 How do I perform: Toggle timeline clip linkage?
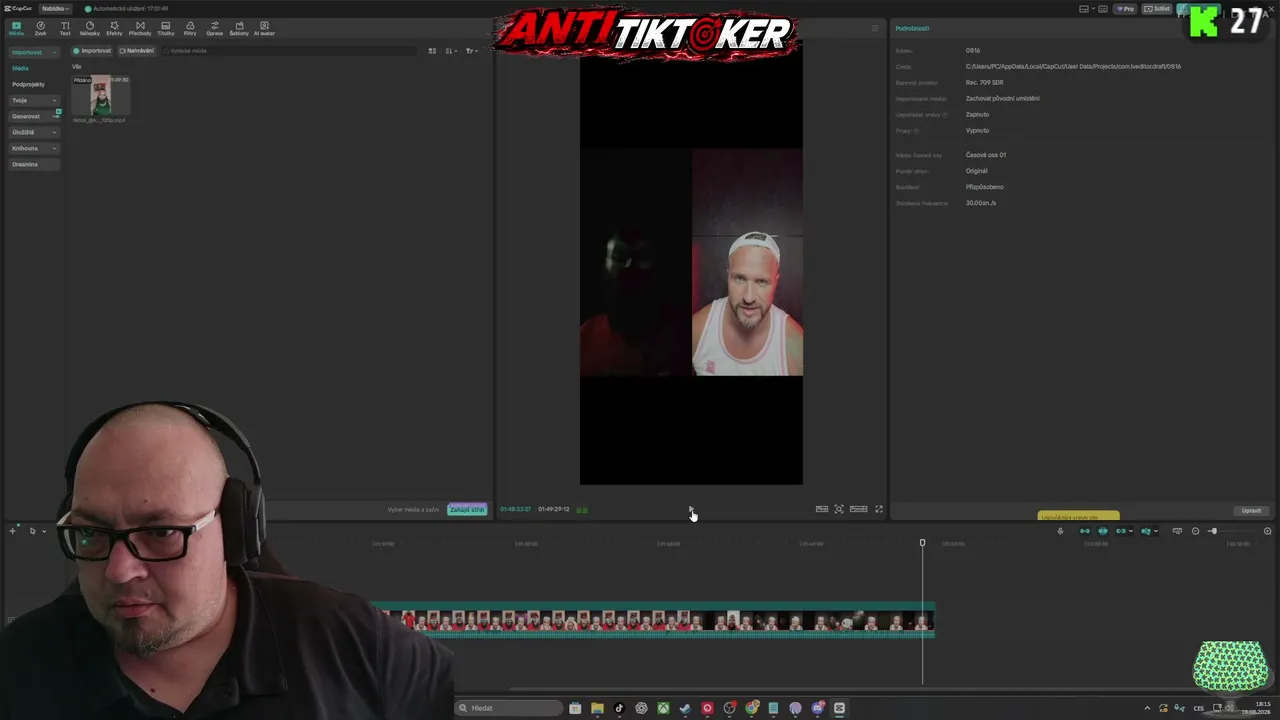(x=1121, y=531)
